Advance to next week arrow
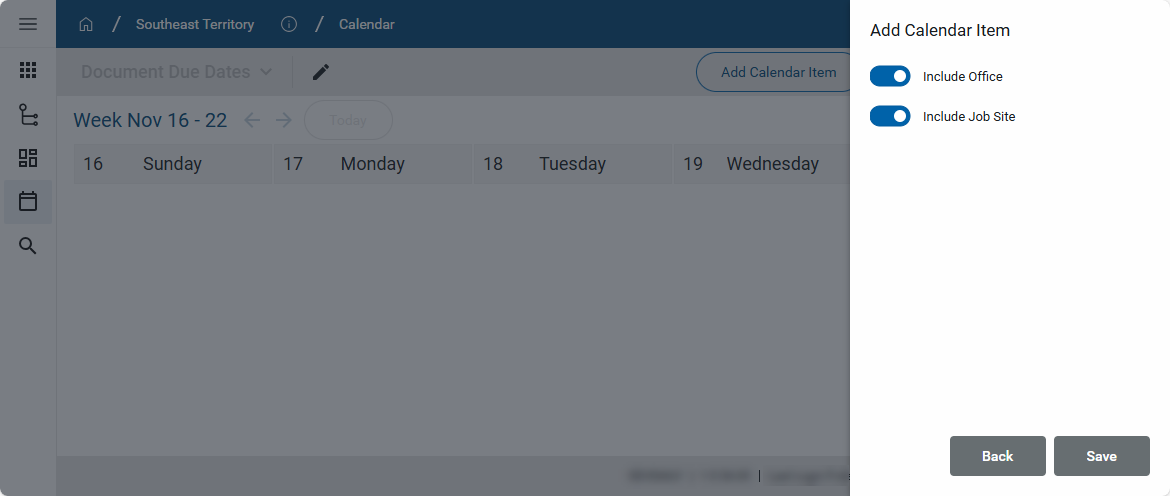1170x496 pixels. tap(284, 120)
